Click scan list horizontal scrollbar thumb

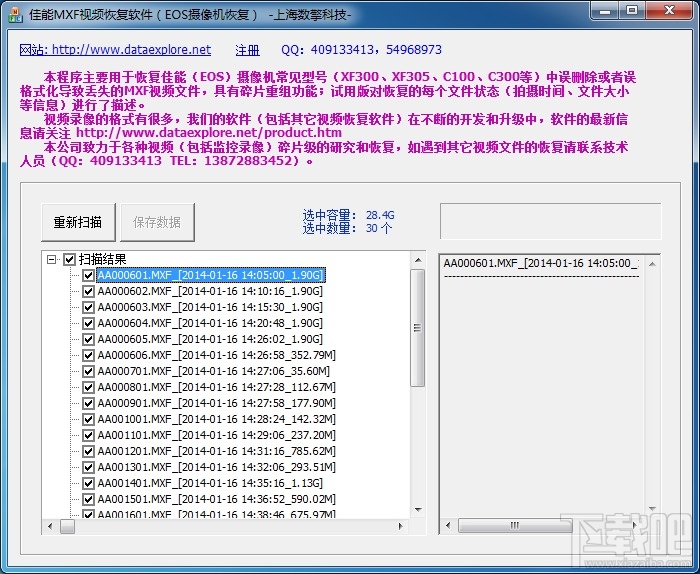pos(67,527)
